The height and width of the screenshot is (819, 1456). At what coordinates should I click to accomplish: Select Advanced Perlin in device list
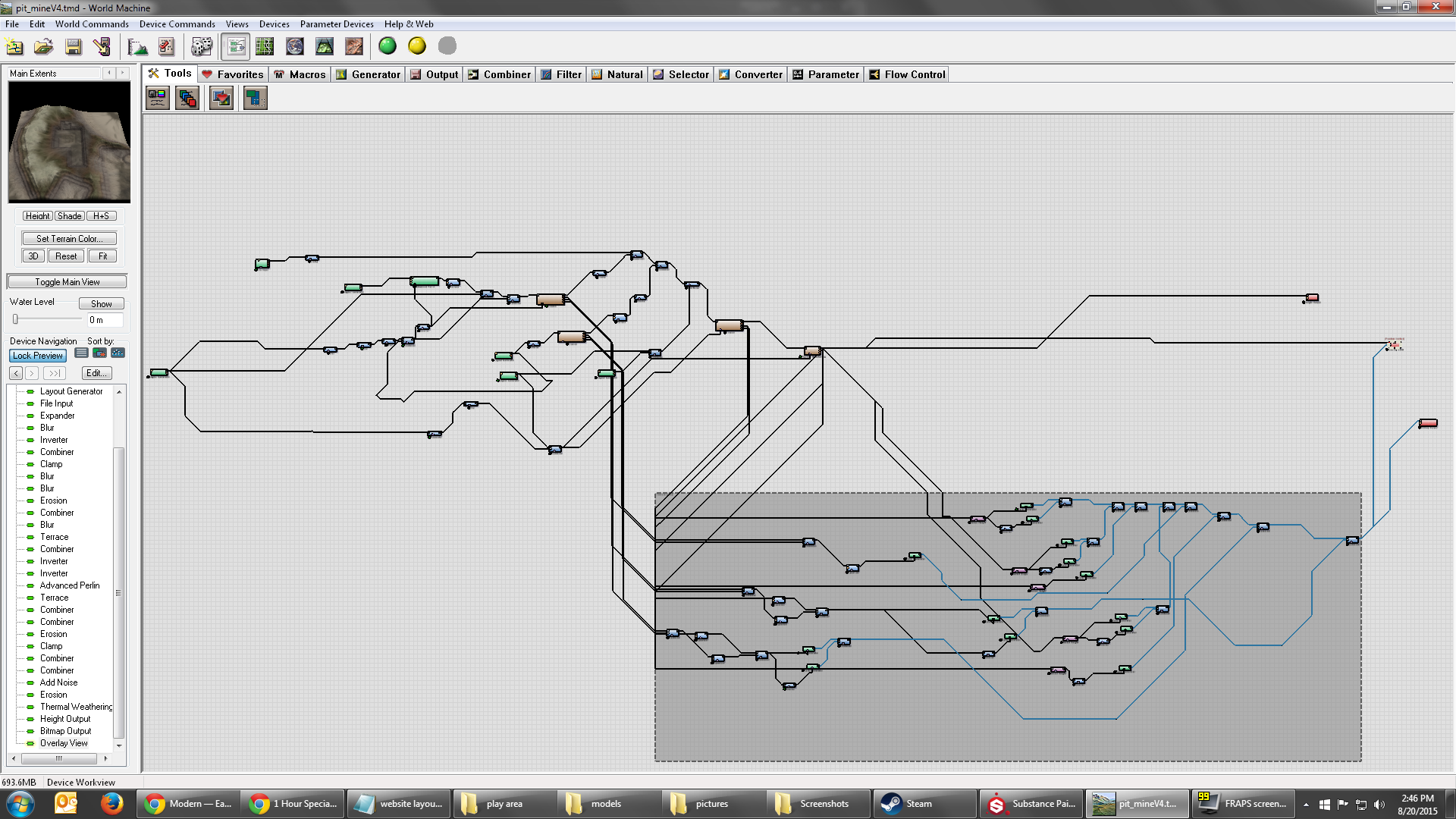coord(70,585)
